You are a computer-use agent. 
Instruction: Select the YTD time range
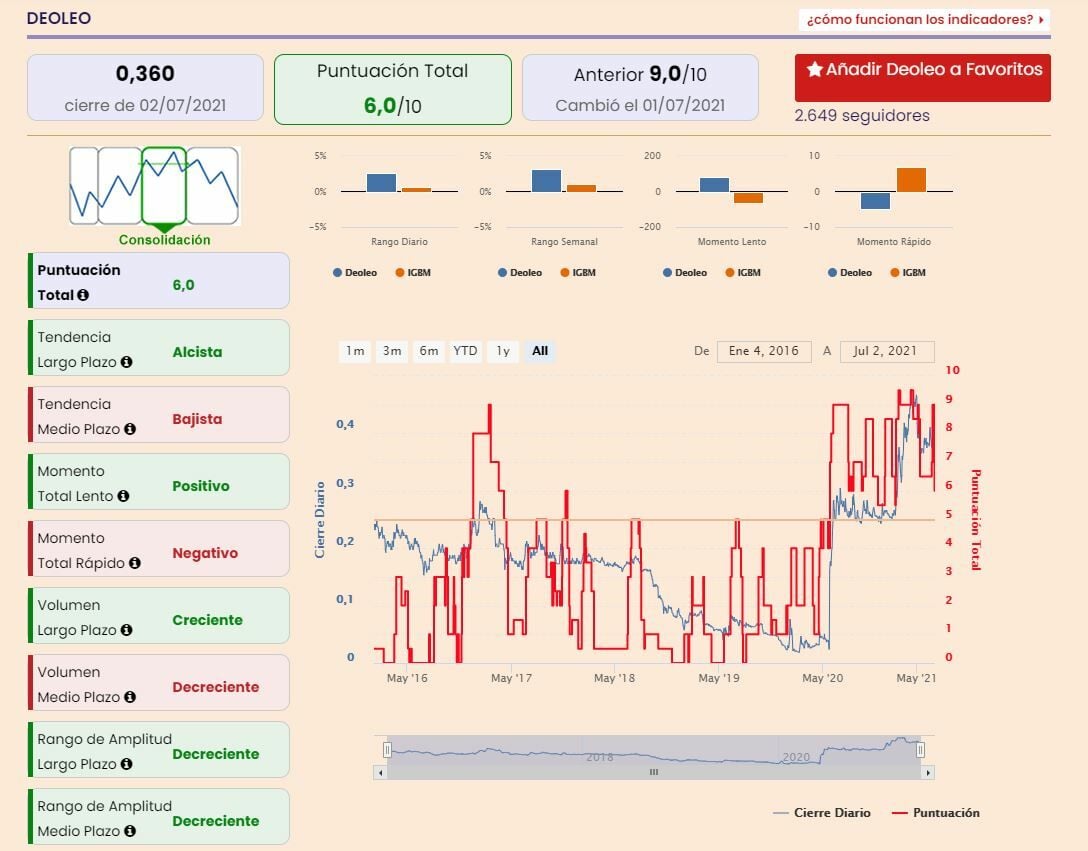466,351
